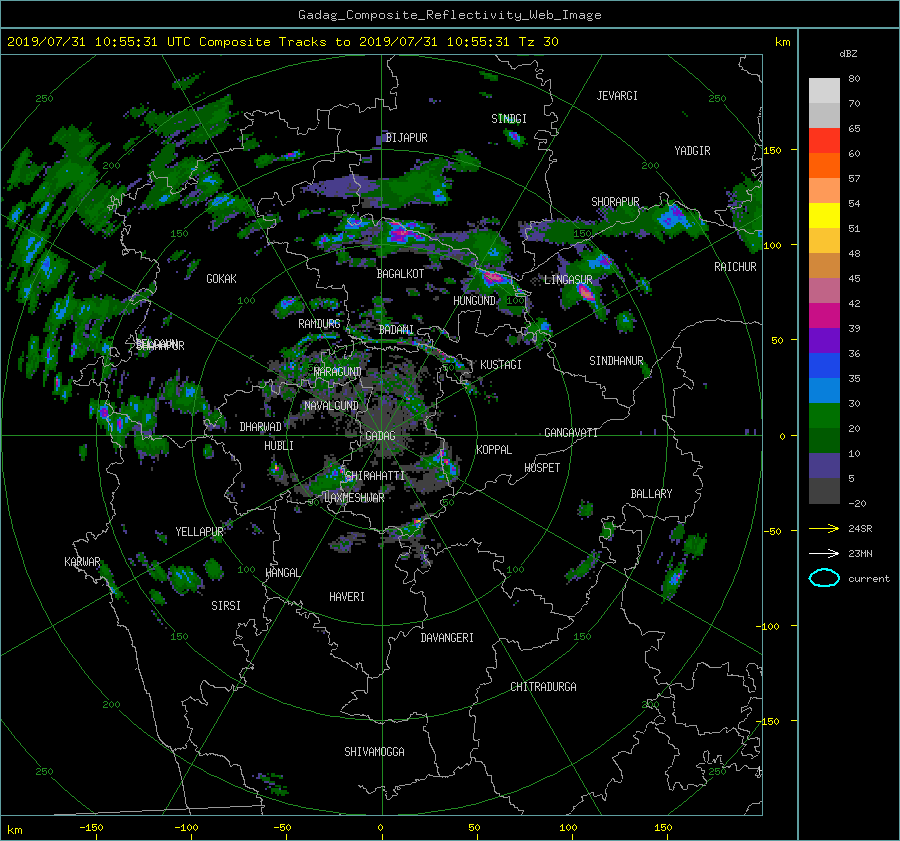The height and width of the screenshot is (841, 900).
Task: Select the NAVALGUND city label
Action: 331,406
